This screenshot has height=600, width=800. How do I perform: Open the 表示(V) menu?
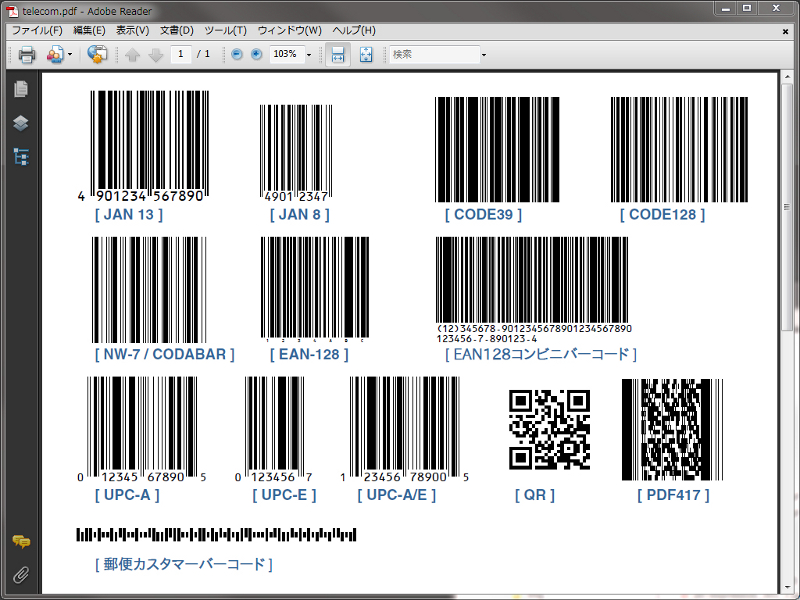click(133, 31)
